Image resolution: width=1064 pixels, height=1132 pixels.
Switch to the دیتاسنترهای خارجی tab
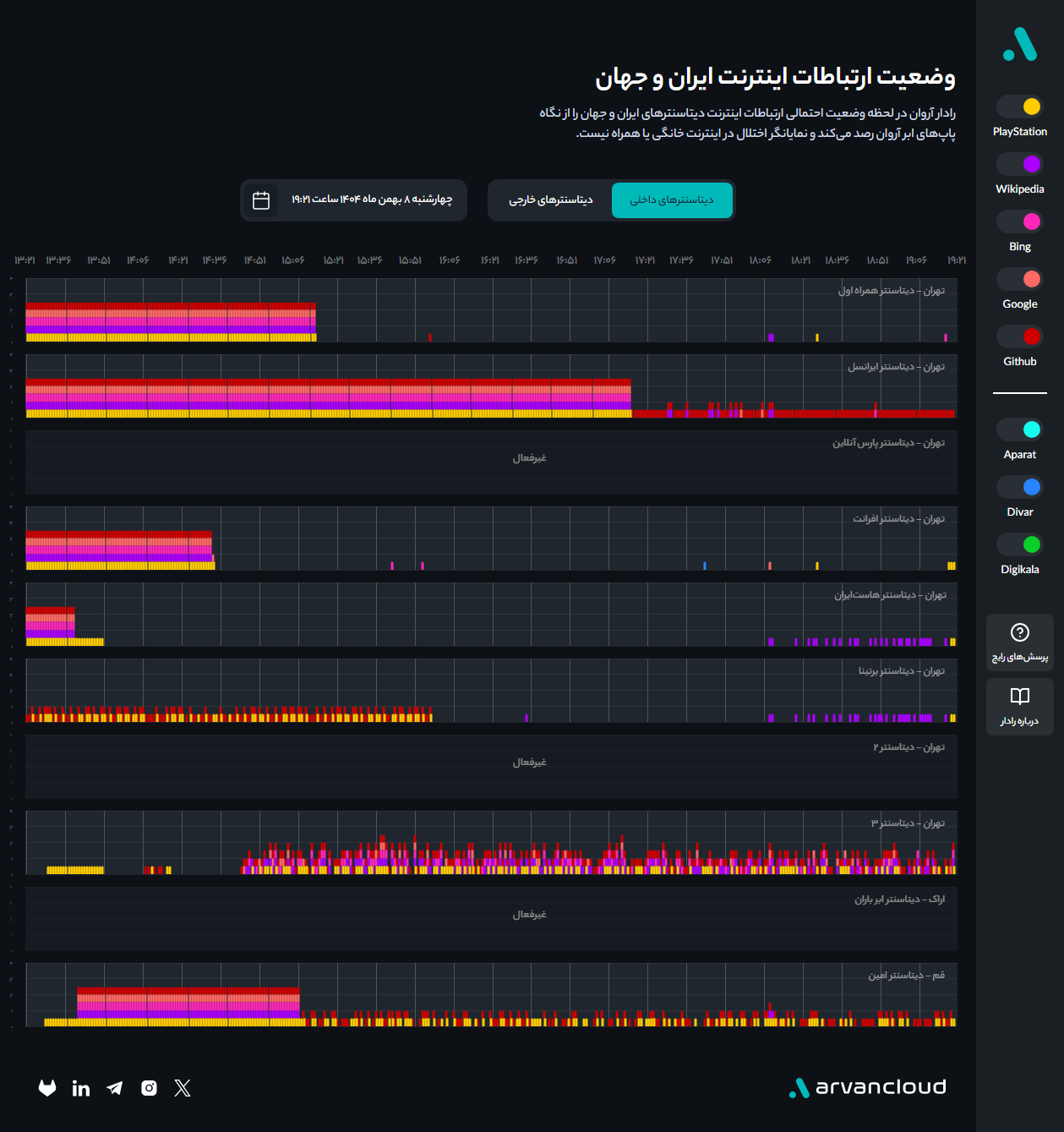tap(550, 200)
